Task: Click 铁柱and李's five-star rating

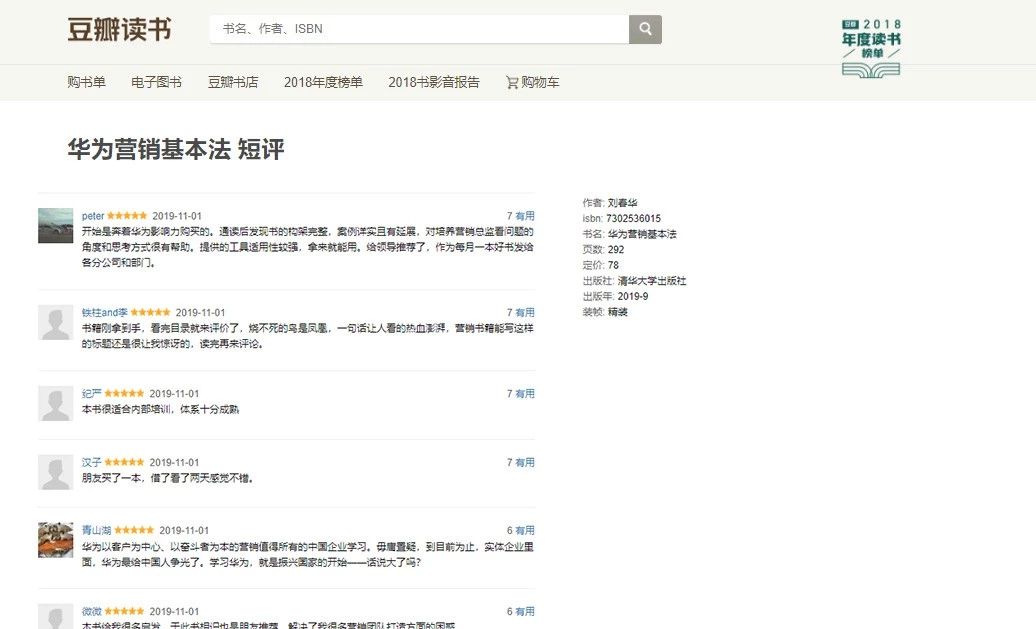Action: pos(151,312)
